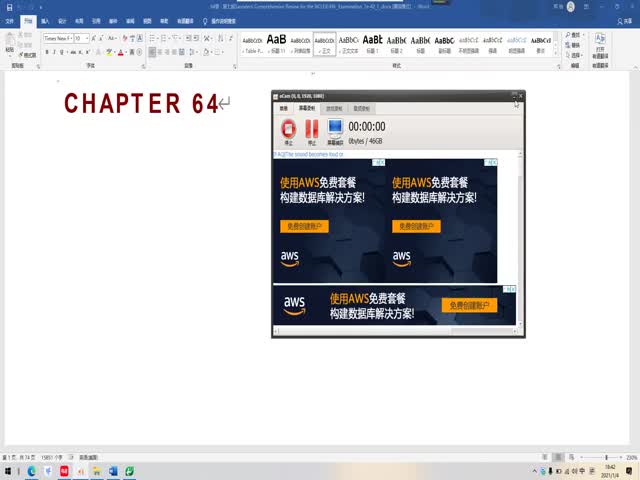Toggle center alignment for paragraph
The width and height of the screenshot is (640, 480).
pos(160,52)
